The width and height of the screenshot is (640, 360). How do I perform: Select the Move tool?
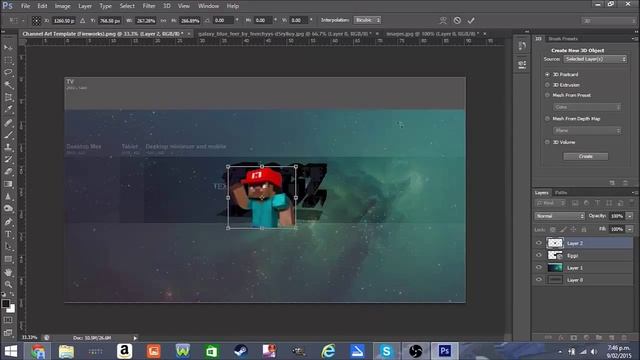pos(8,48)
